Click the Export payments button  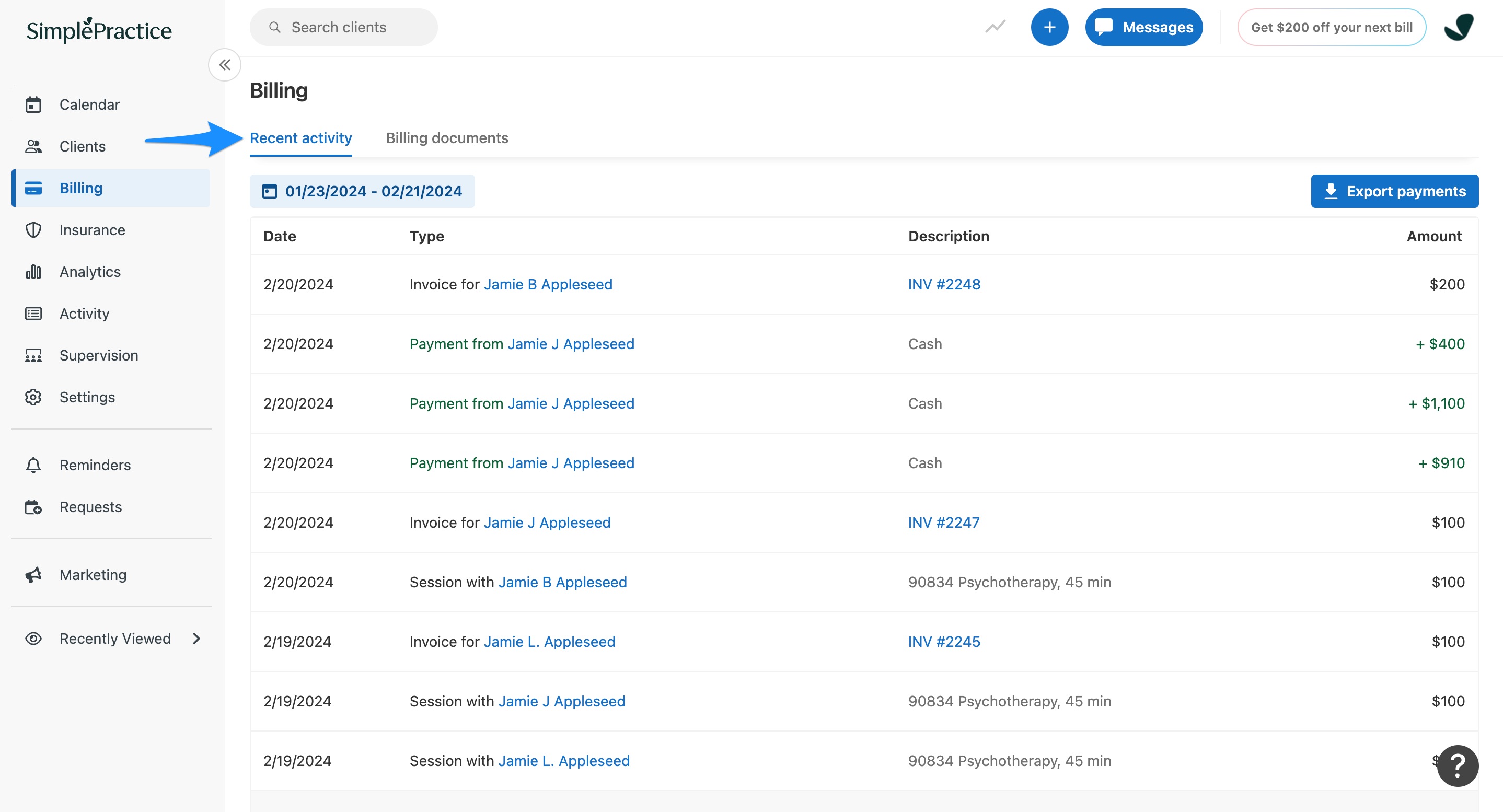(1394, 191)
